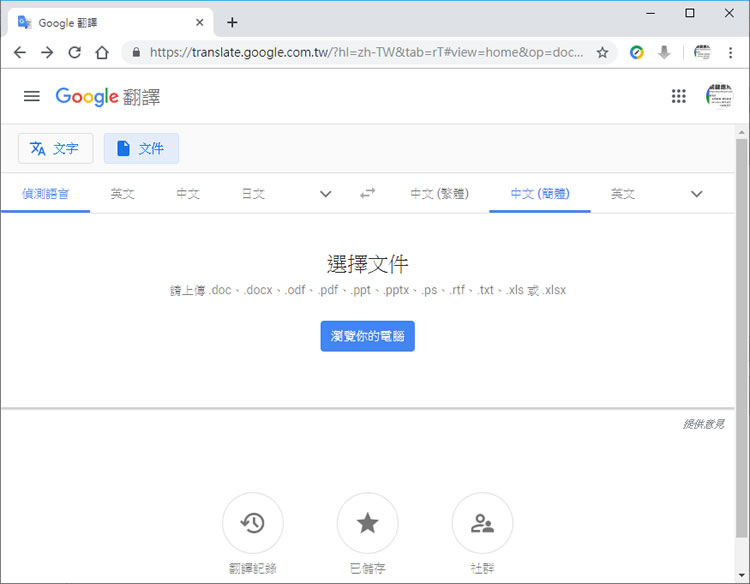Open a new browser tab
Image resolution: width=750 pixels, height=584 pixels.
232,22
